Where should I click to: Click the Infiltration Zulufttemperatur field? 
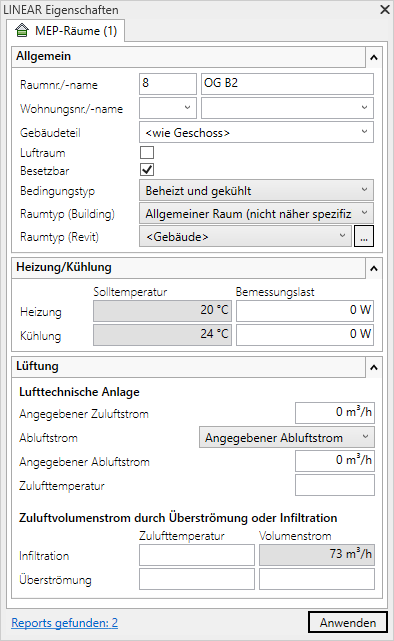tap(197, 555)
